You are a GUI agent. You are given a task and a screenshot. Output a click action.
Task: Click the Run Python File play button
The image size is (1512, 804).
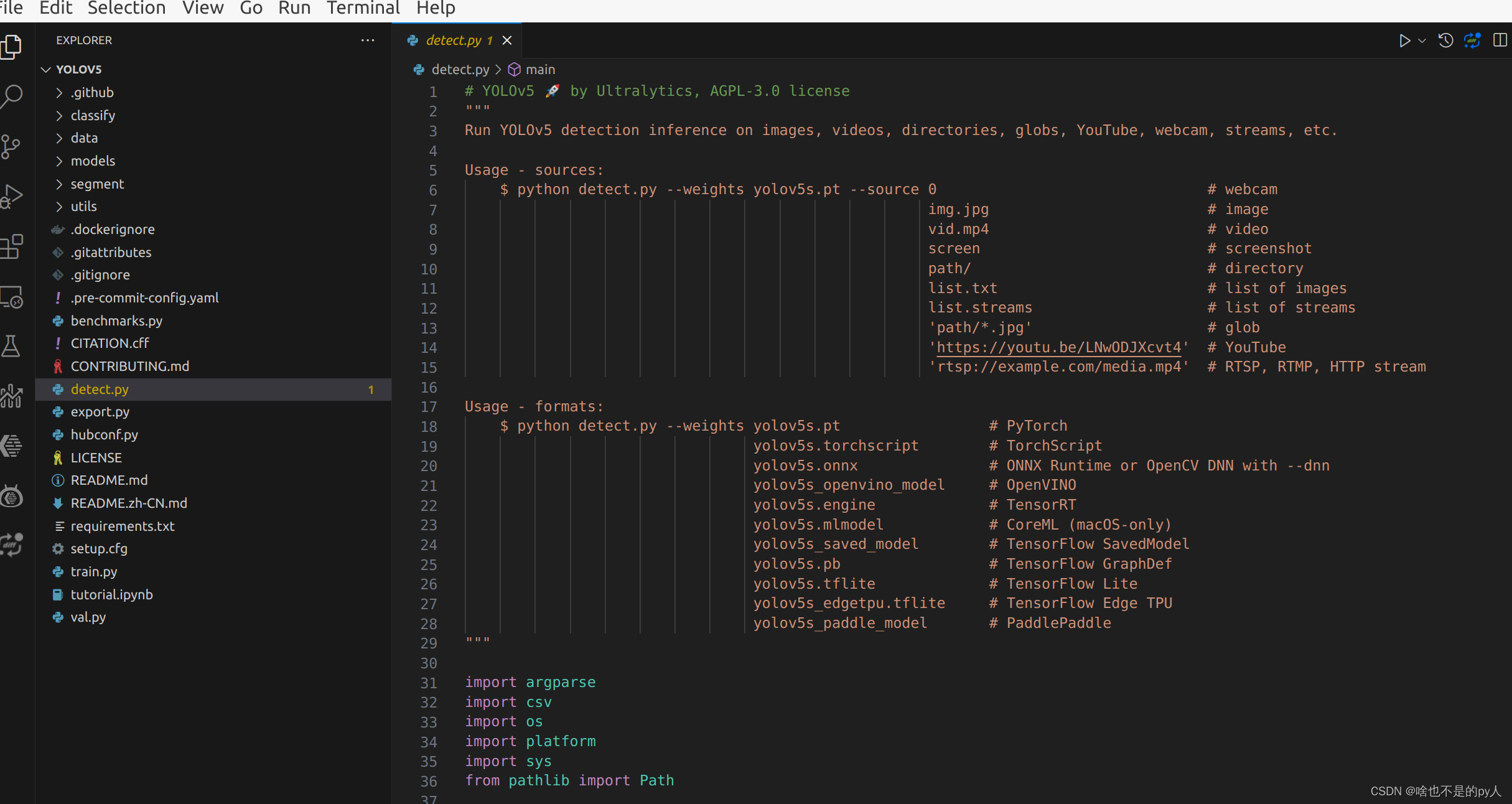pyautogui.click(x=1404, y=40)
